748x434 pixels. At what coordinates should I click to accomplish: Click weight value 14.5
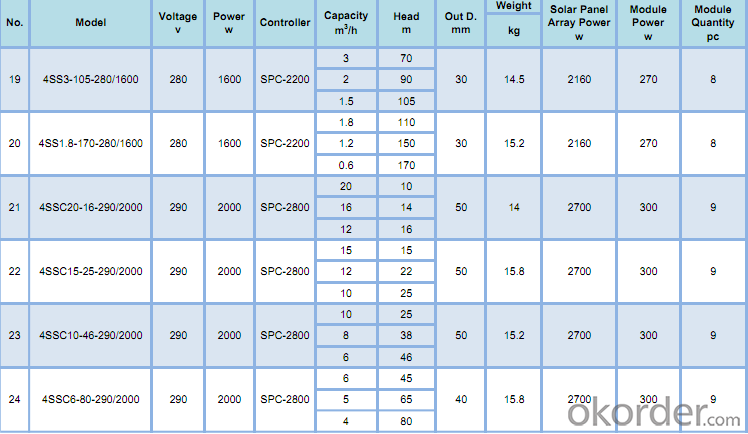pyautogui.click(x=514, y=80)
